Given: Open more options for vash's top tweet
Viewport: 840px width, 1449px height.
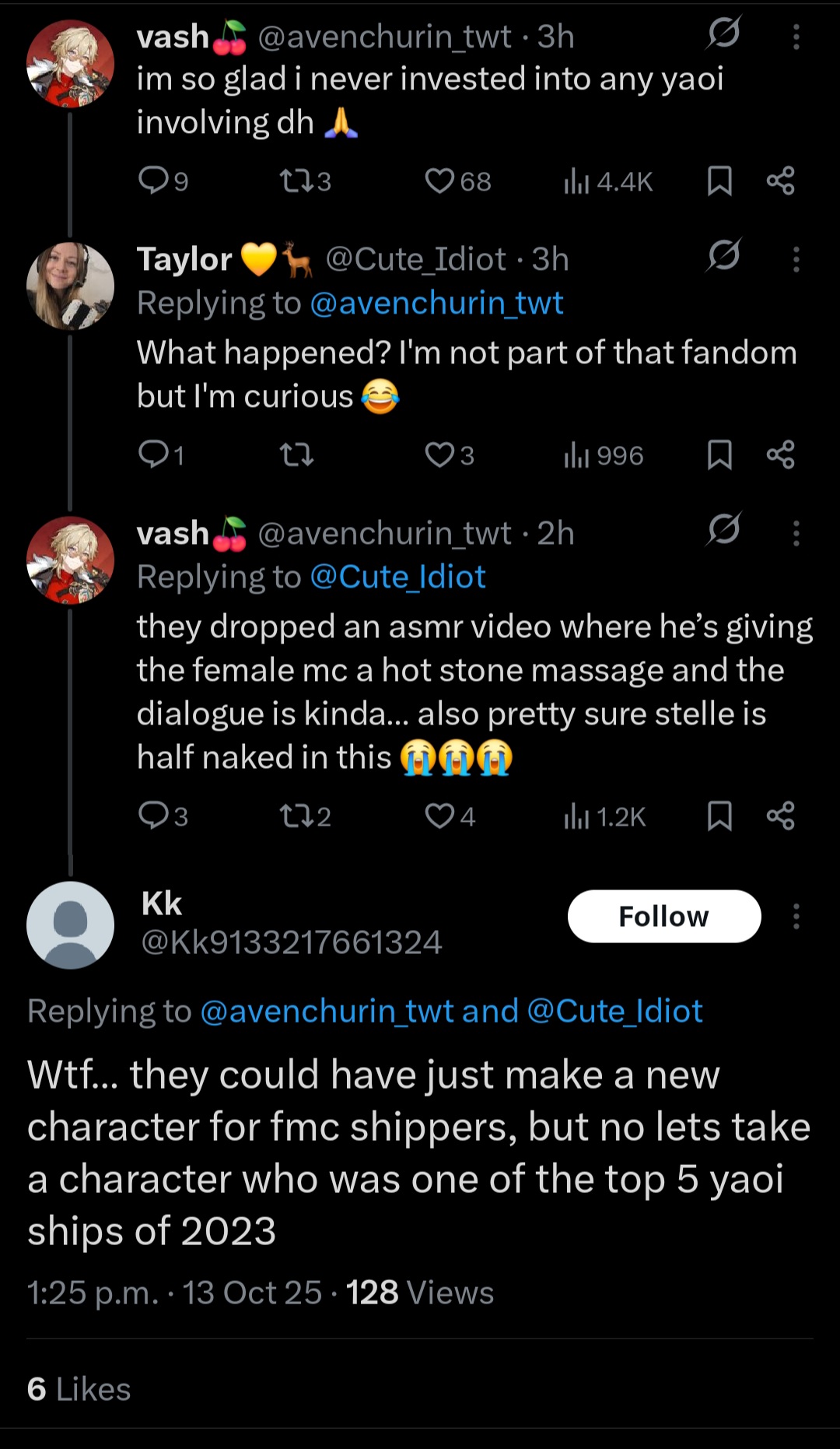Looking at the screenshot, I should (x=796, y=37).
